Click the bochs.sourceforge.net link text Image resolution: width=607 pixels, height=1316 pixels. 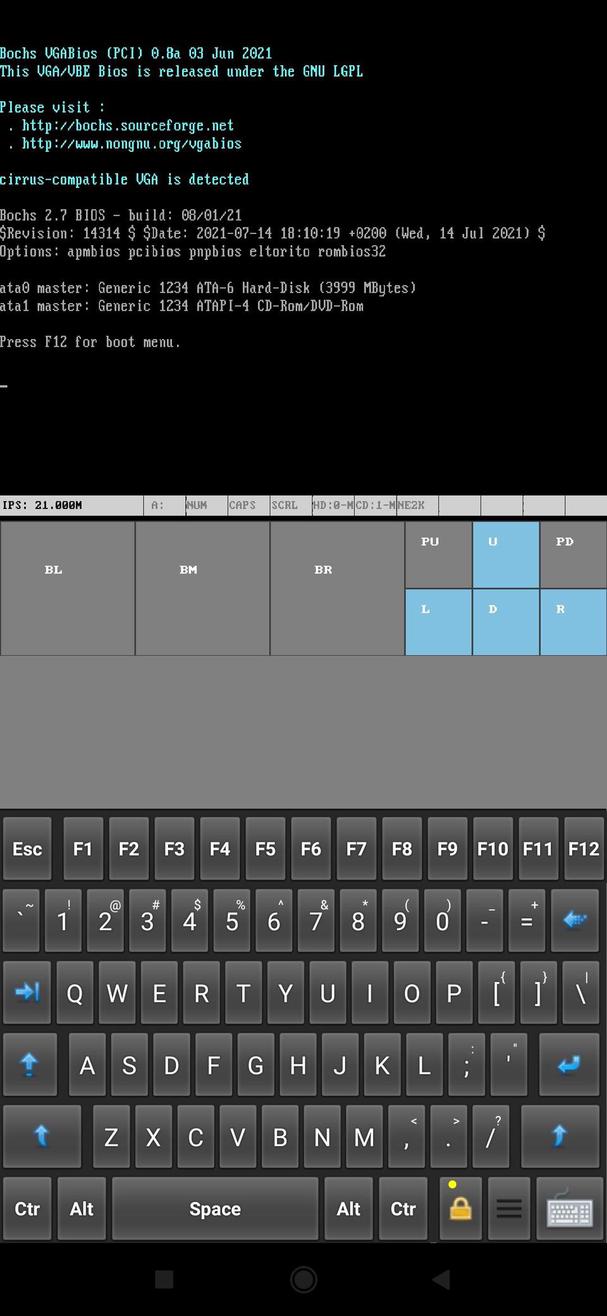[125, 126]
